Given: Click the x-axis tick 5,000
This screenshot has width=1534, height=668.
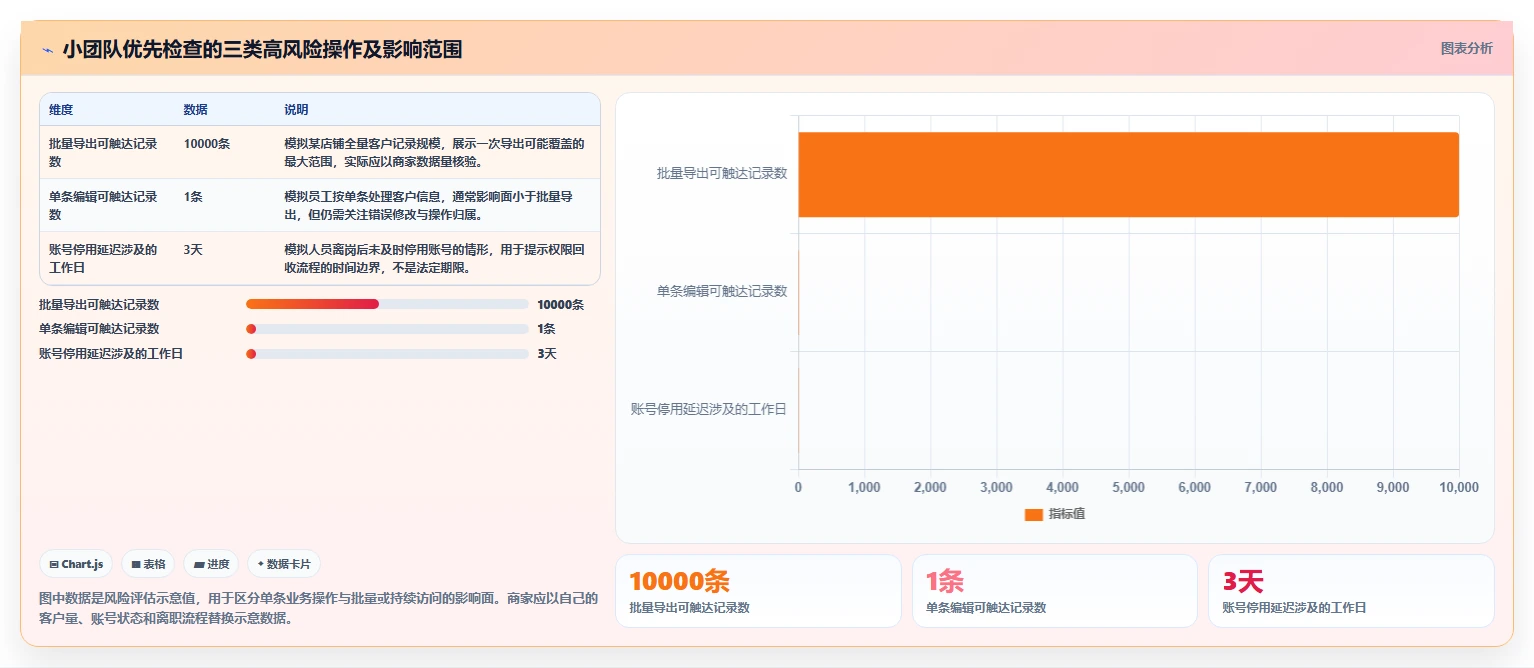Looking at the screenshot, I should click(1128, 488).
